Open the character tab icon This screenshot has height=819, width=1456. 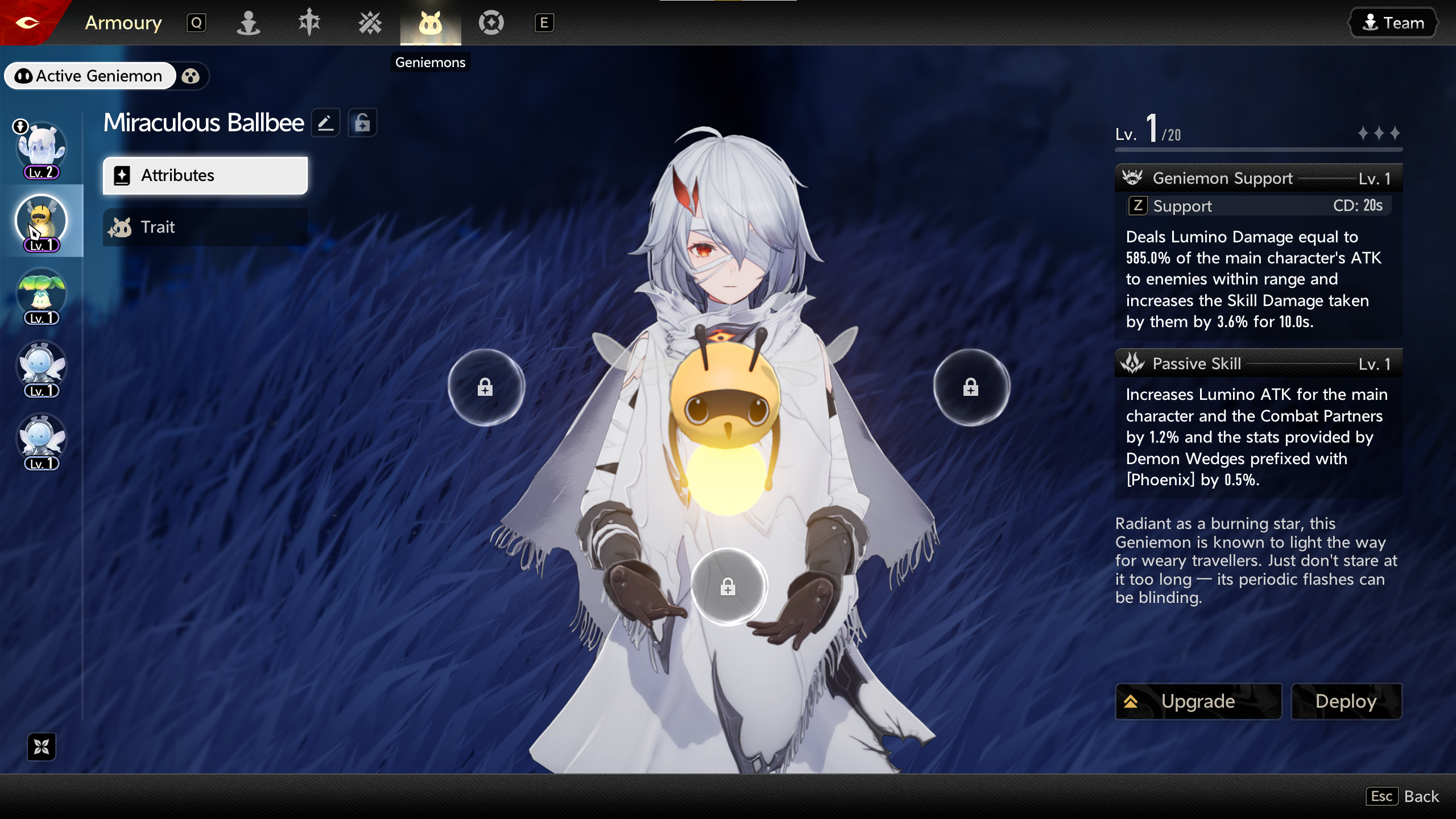click(x=249, y=23)
